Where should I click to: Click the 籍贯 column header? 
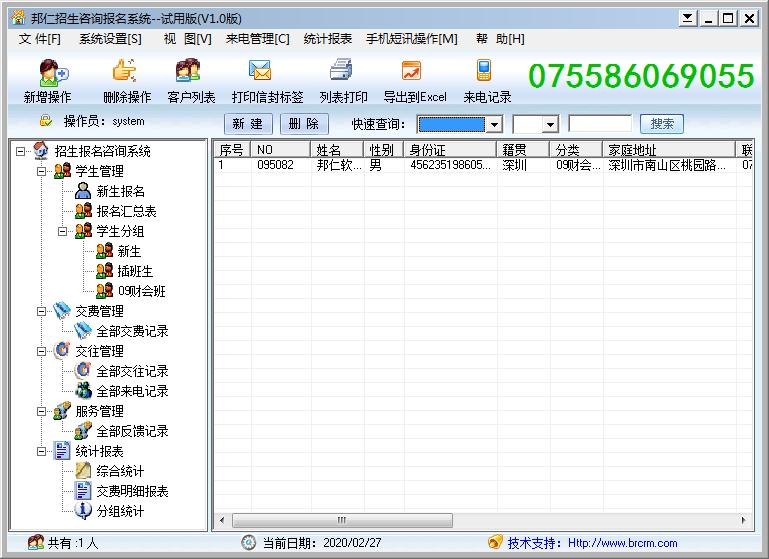click(523, 150)
